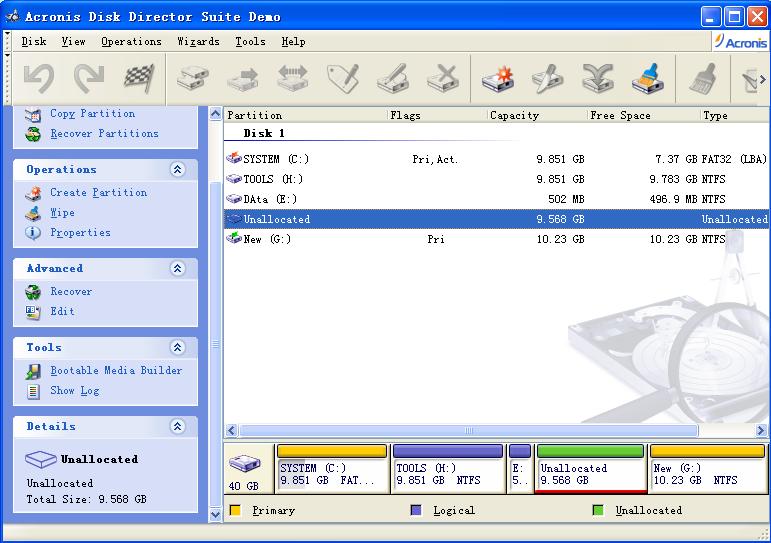Viewport: 771px width, 543px height.
Task: Open Bootable Media Builder link
Action: 116,370
